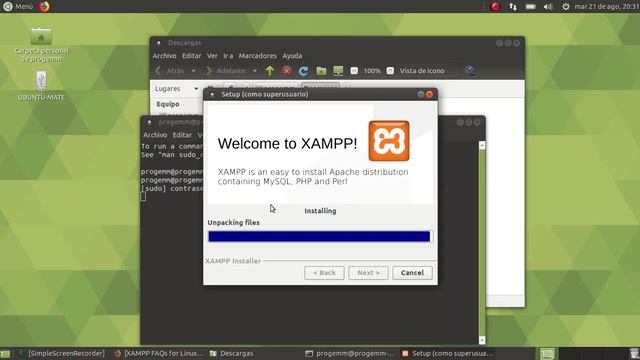Open the trash icon in bottom panel

(x=633, y=353)
